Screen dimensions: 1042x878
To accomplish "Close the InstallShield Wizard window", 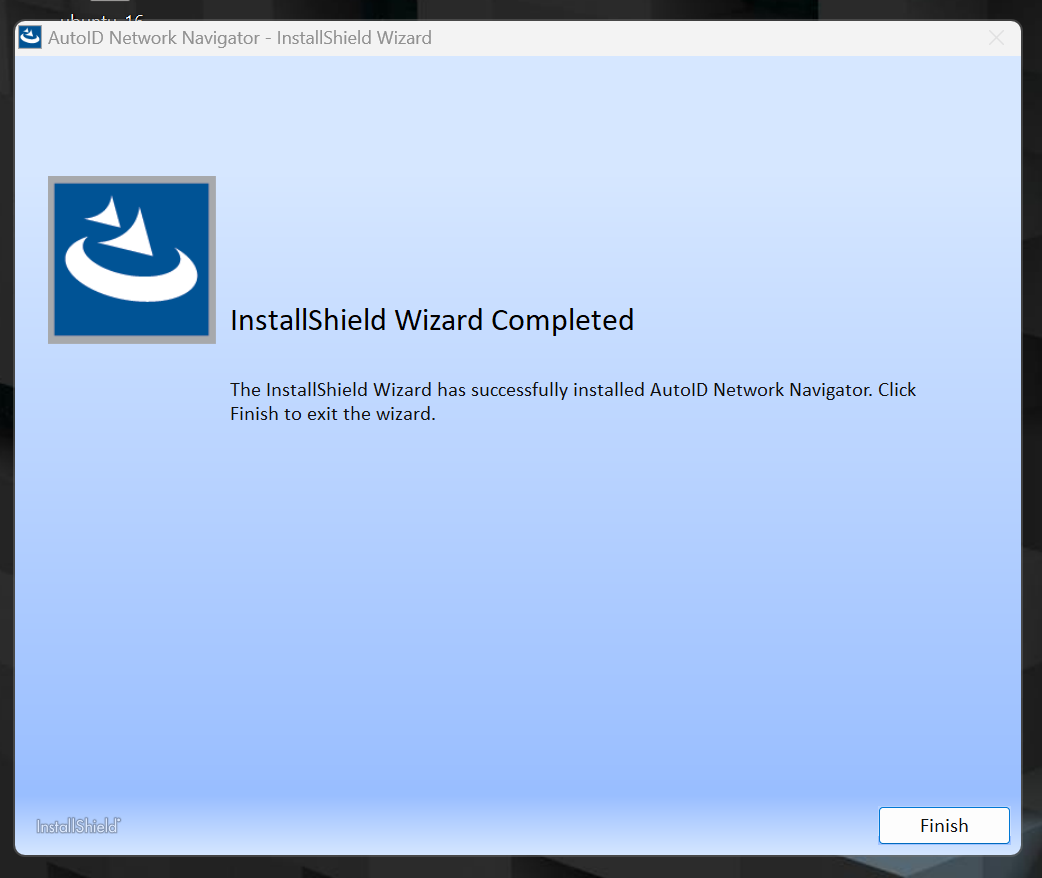I will click(996, 38).
